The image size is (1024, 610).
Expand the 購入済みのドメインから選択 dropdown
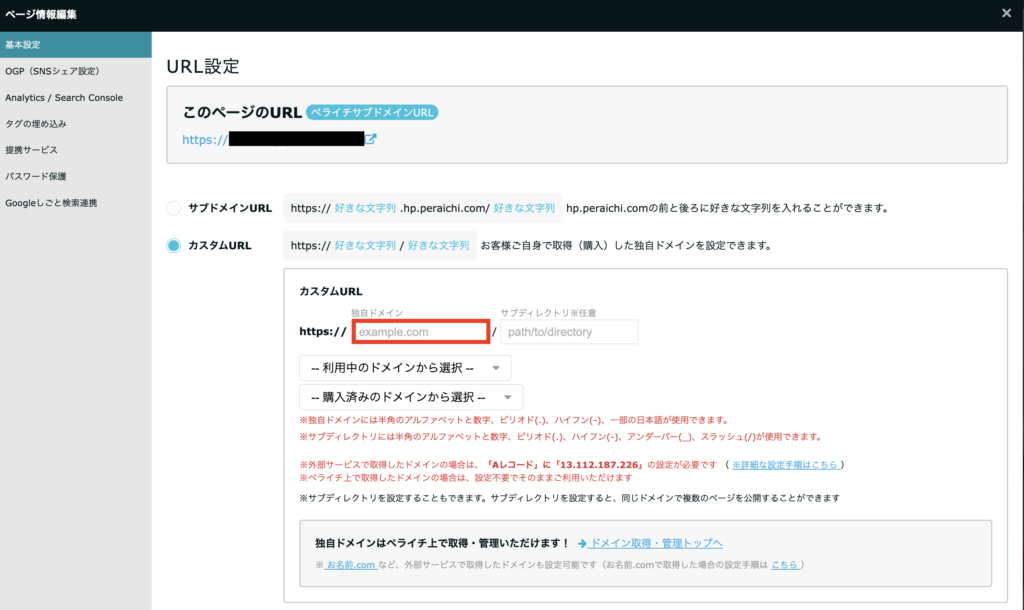[410, 397]
